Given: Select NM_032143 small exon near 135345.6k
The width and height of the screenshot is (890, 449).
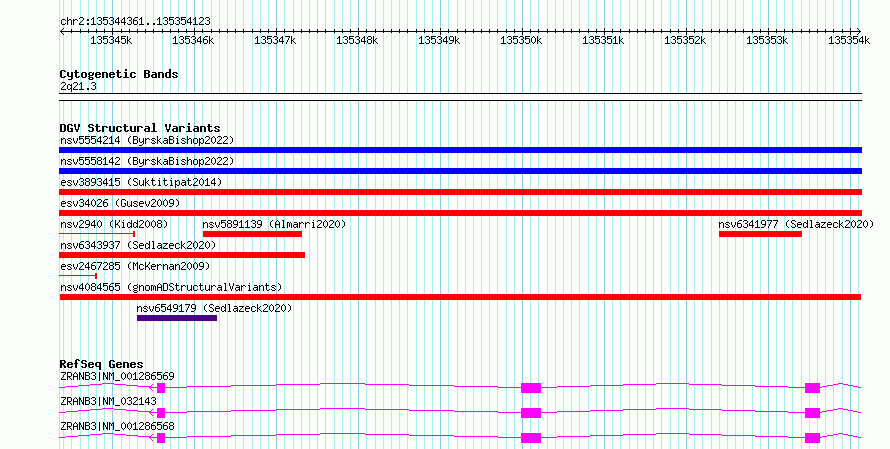Looking at the screenshot, I should click(161, 413).
